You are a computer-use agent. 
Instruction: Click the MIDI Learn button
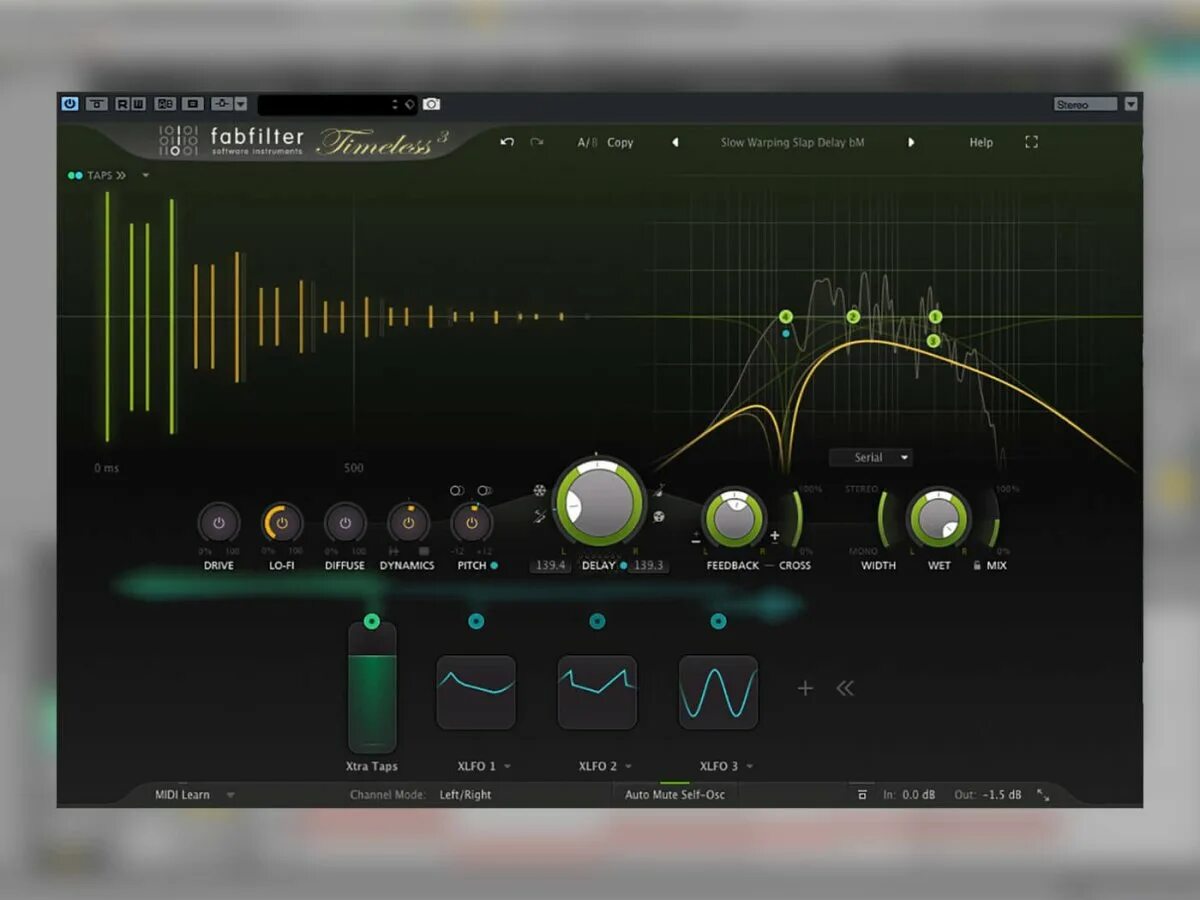pos(182,795)
